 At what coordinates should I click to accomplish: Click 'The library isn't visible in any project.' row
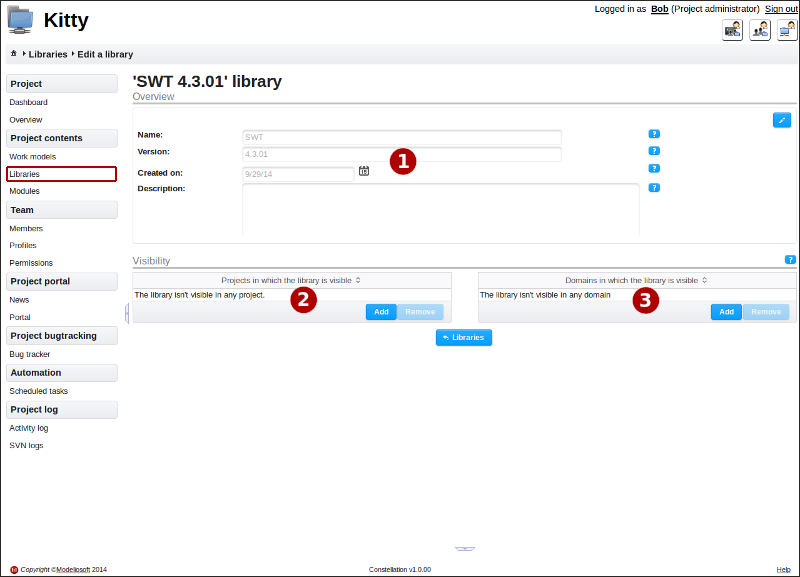pyautogui.click(x=292, y=295)
